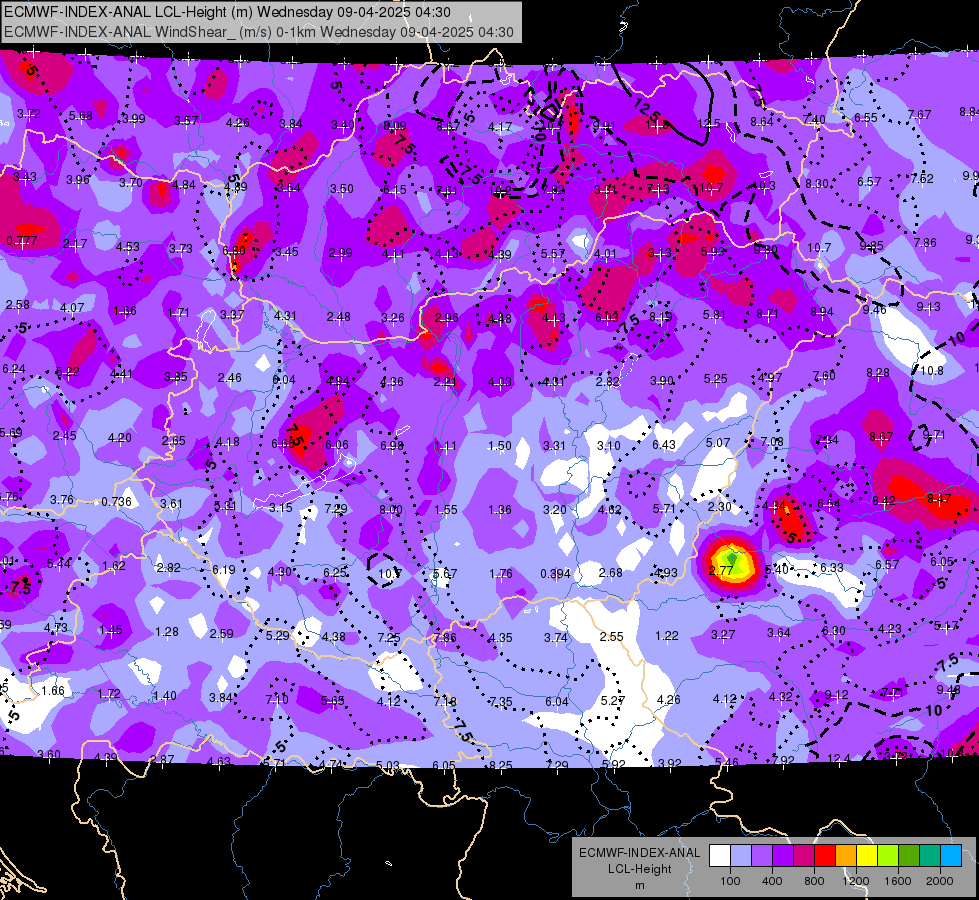Image resolution: width=979 pixels, height=900 pixels.
Task: Click the grid value 7.86
Action: click(925, 242)
